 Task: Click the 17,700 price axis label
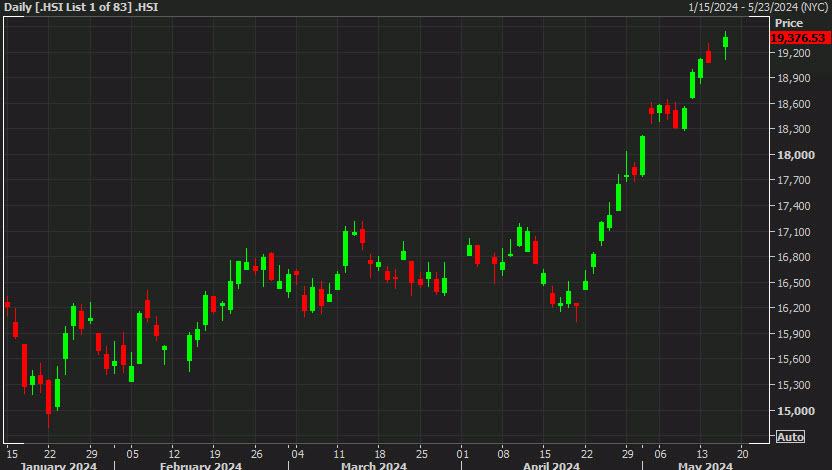point(794,180)
